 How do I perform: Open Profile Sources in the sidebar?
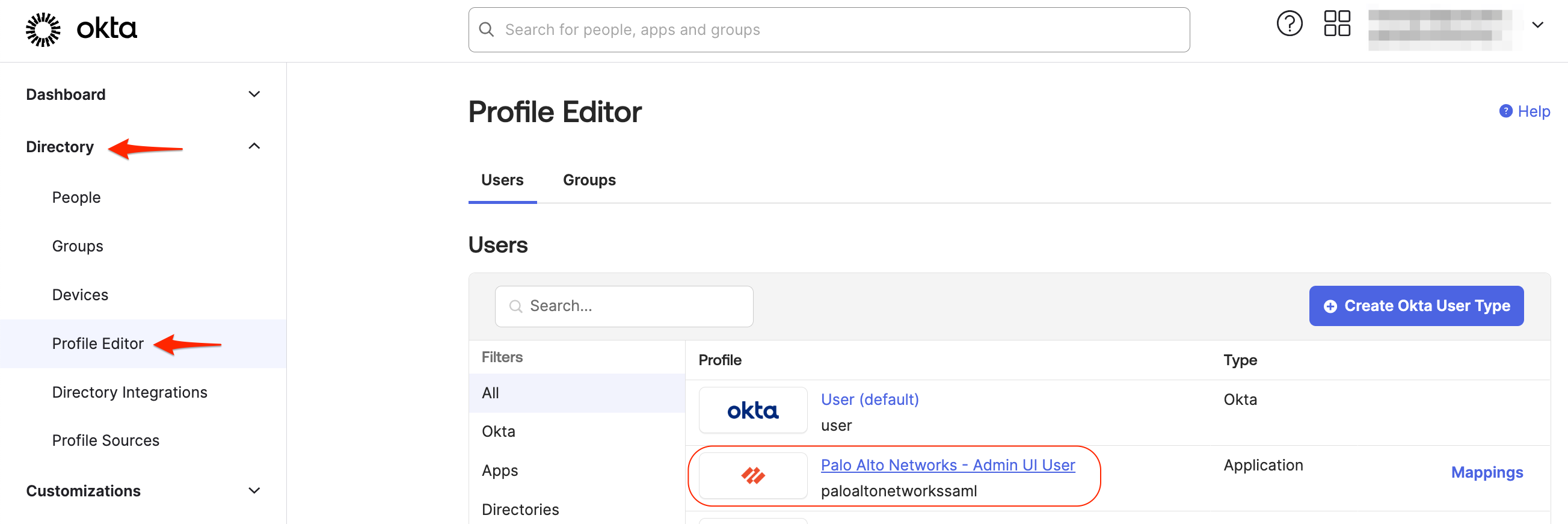click(x=105, y=440)
